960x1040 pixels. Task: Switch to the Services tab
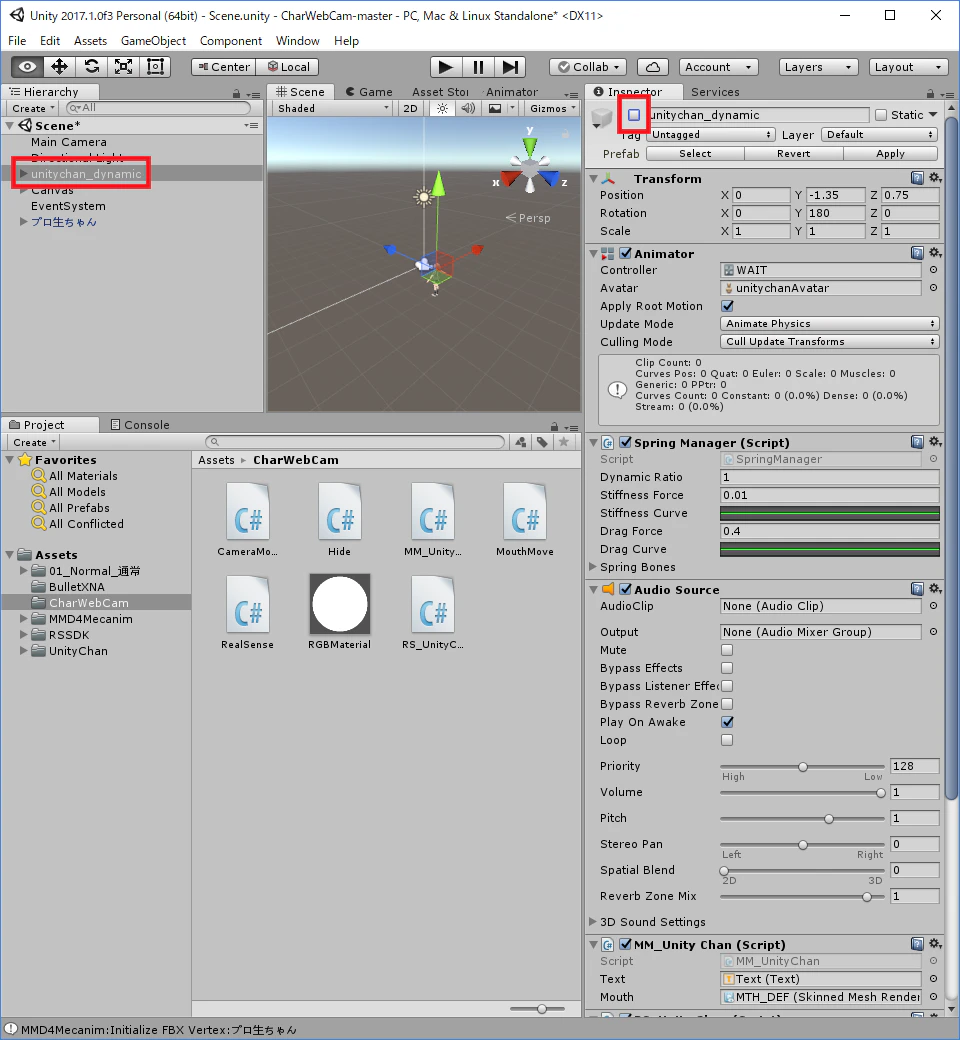coord(715,92)
